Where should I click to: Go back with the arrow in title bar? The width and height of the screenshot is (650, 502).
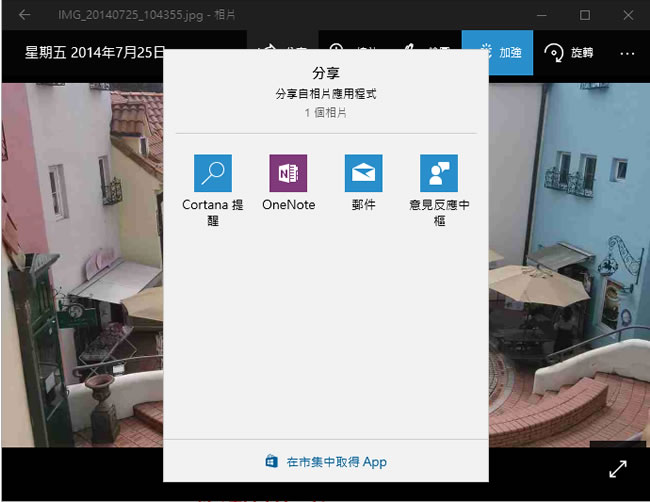(24, 15)
